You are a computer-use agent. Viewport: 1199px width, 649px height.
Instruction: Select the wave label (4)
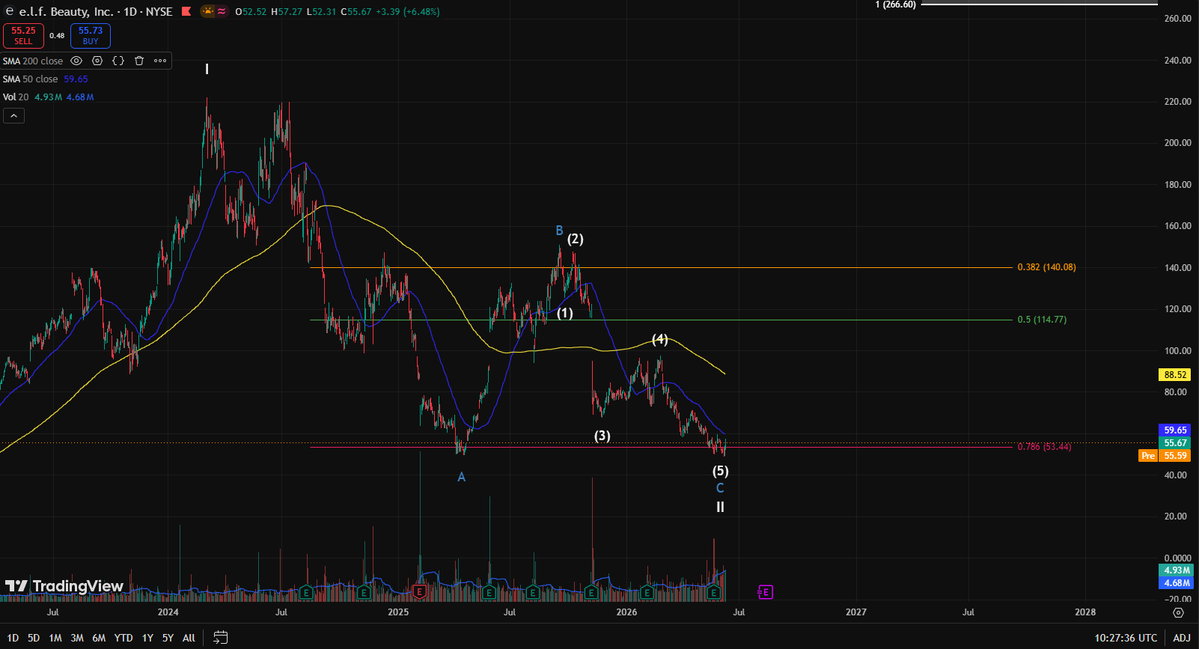660,339
